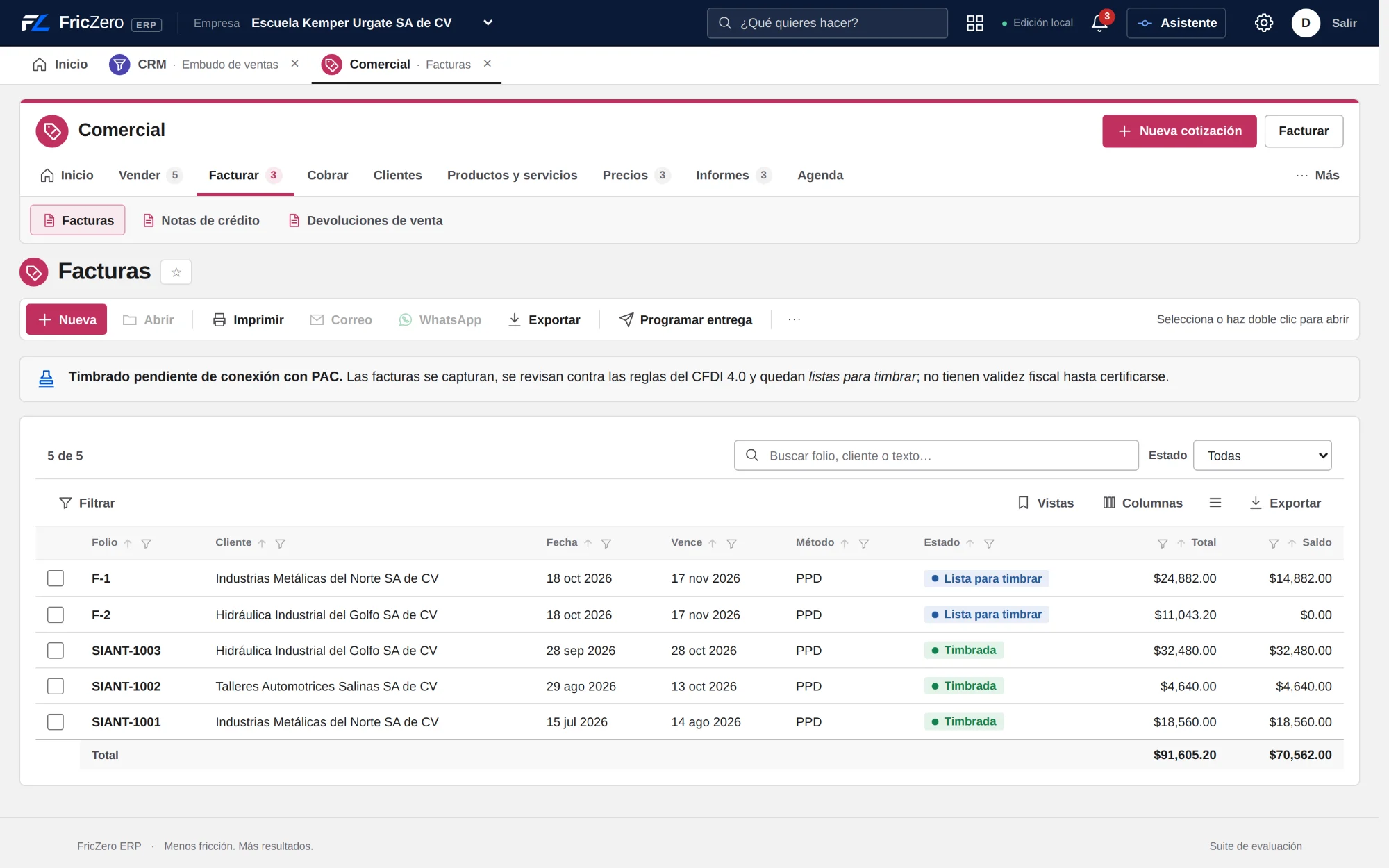Select the checkbox for invoice F-2

pyautogui.click(x=56, y=615)
